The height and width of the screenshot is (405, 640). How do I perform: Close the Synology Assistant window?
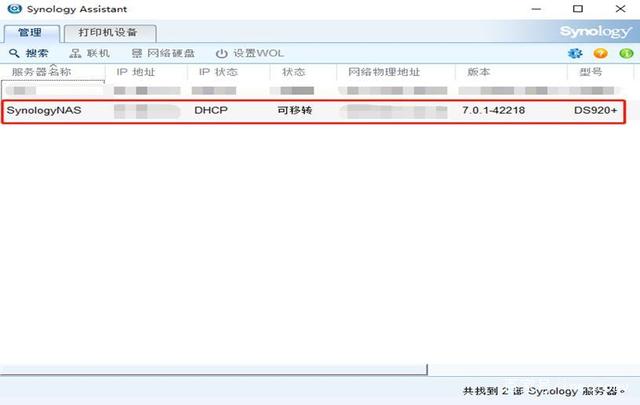pos(620,9)
